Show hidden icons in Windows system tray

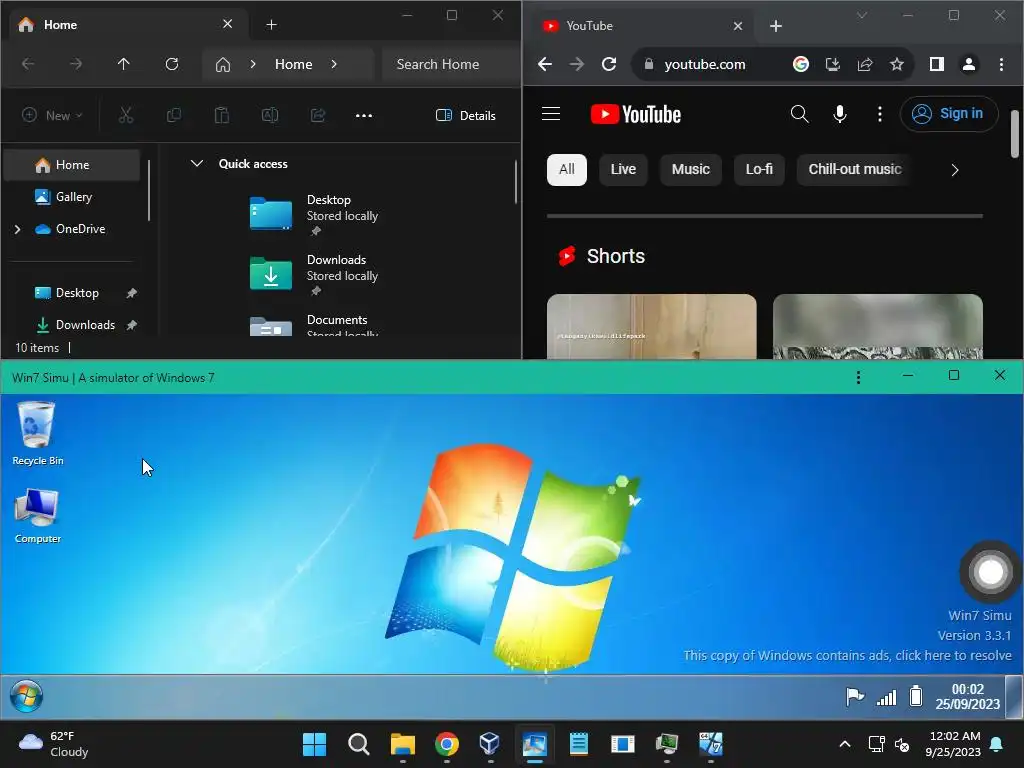coord(844,744)
